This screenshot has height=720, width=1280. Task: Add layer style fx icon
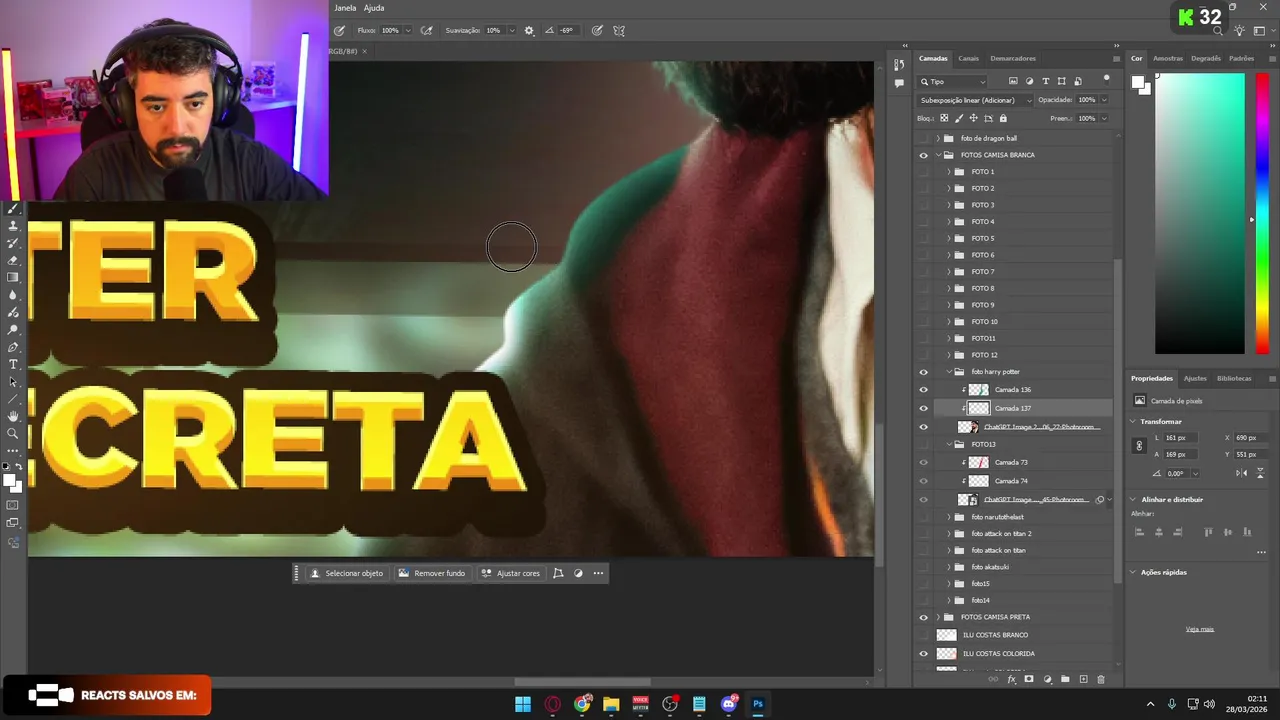point(1011,679)
